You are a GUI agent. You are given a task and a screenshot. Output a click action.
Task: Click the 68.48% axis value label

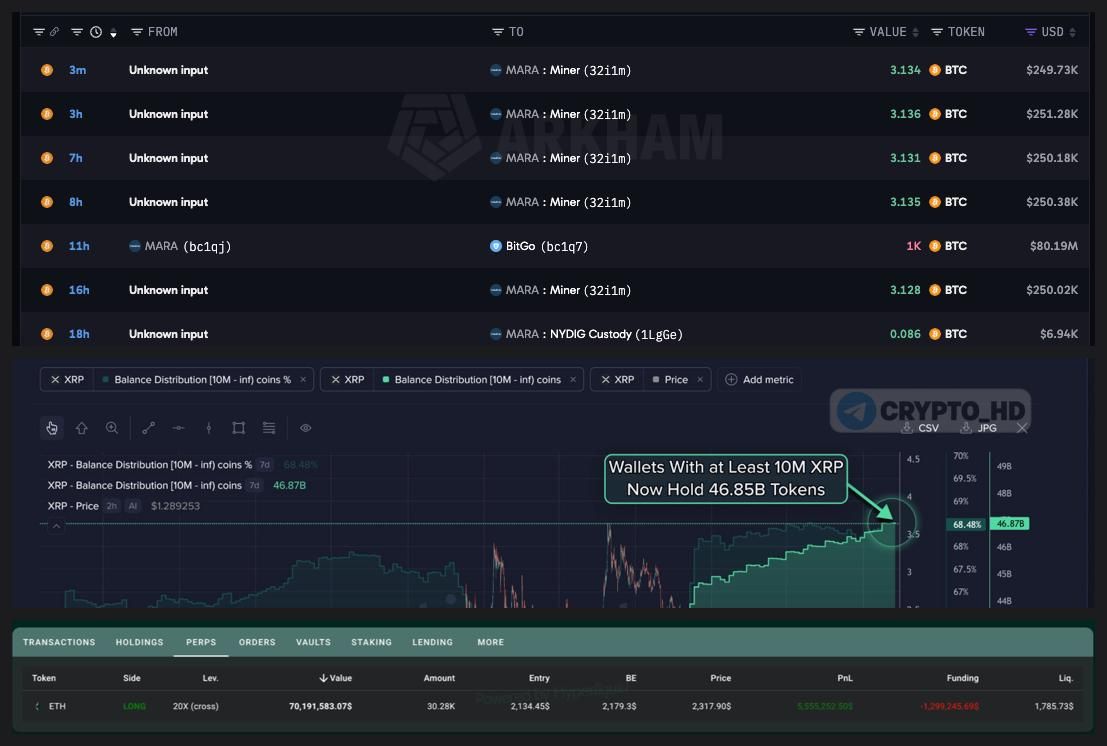(967, 524)
